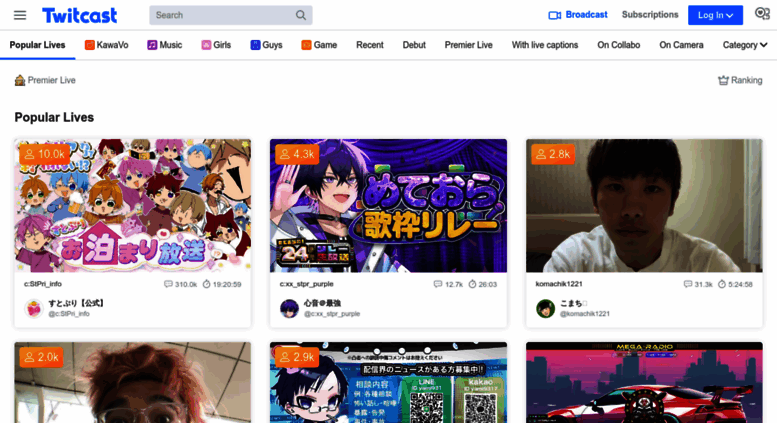This screenshot has width=777, height=423.
Task: Open the hamburger menu
Action: (20, 15)
